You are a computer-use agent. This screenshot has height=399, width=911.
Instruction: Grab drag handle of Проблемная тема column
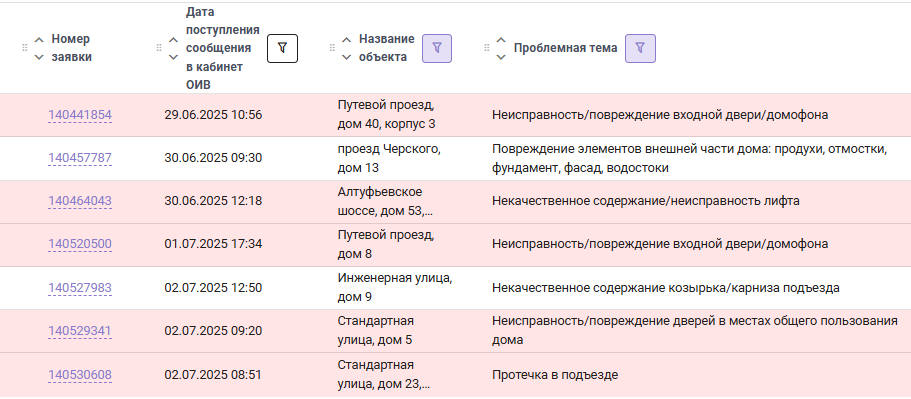click(x=487, y=48)
